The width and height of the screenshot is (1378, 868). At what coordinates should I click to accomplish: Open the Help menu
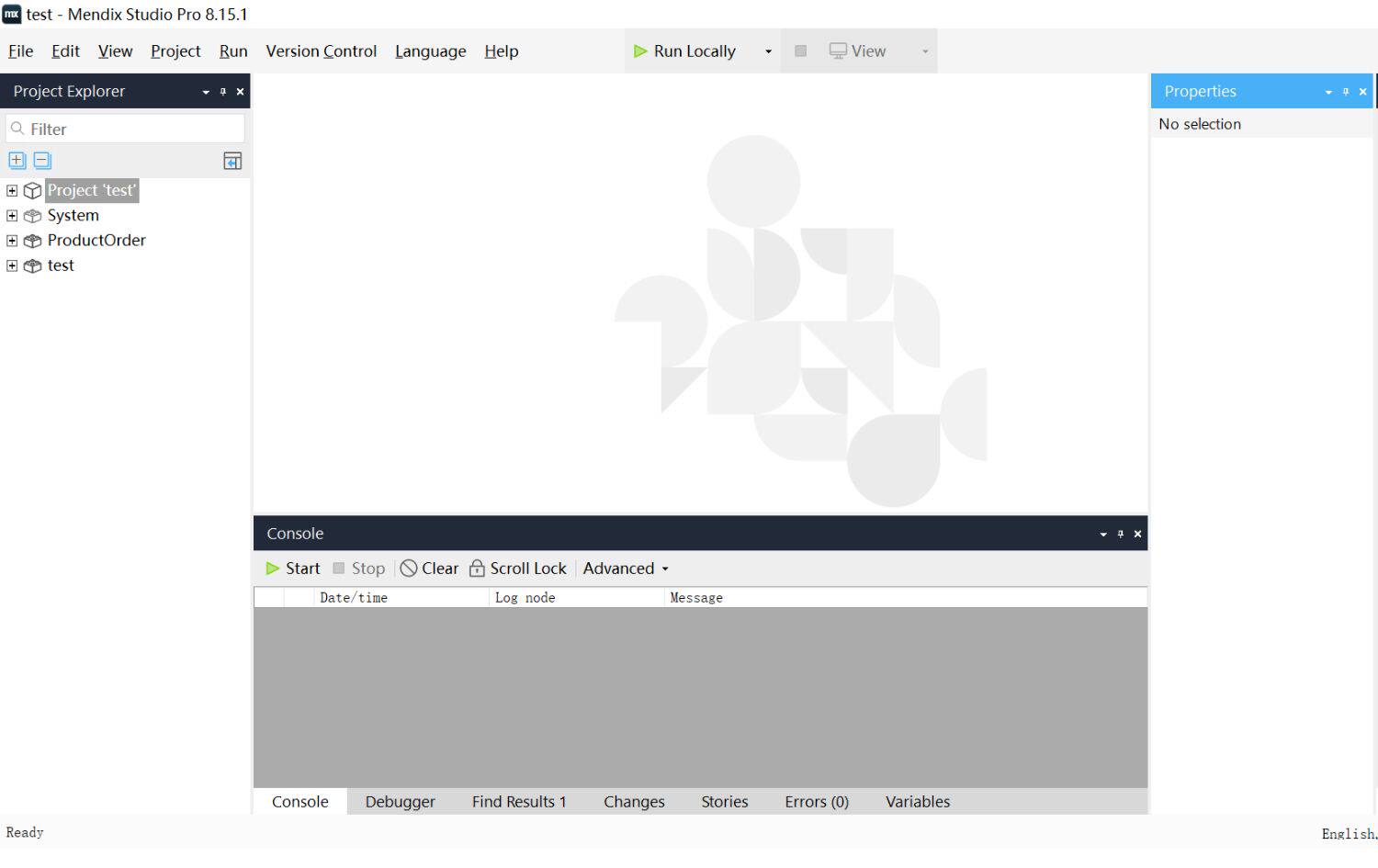tap(502, 51)
